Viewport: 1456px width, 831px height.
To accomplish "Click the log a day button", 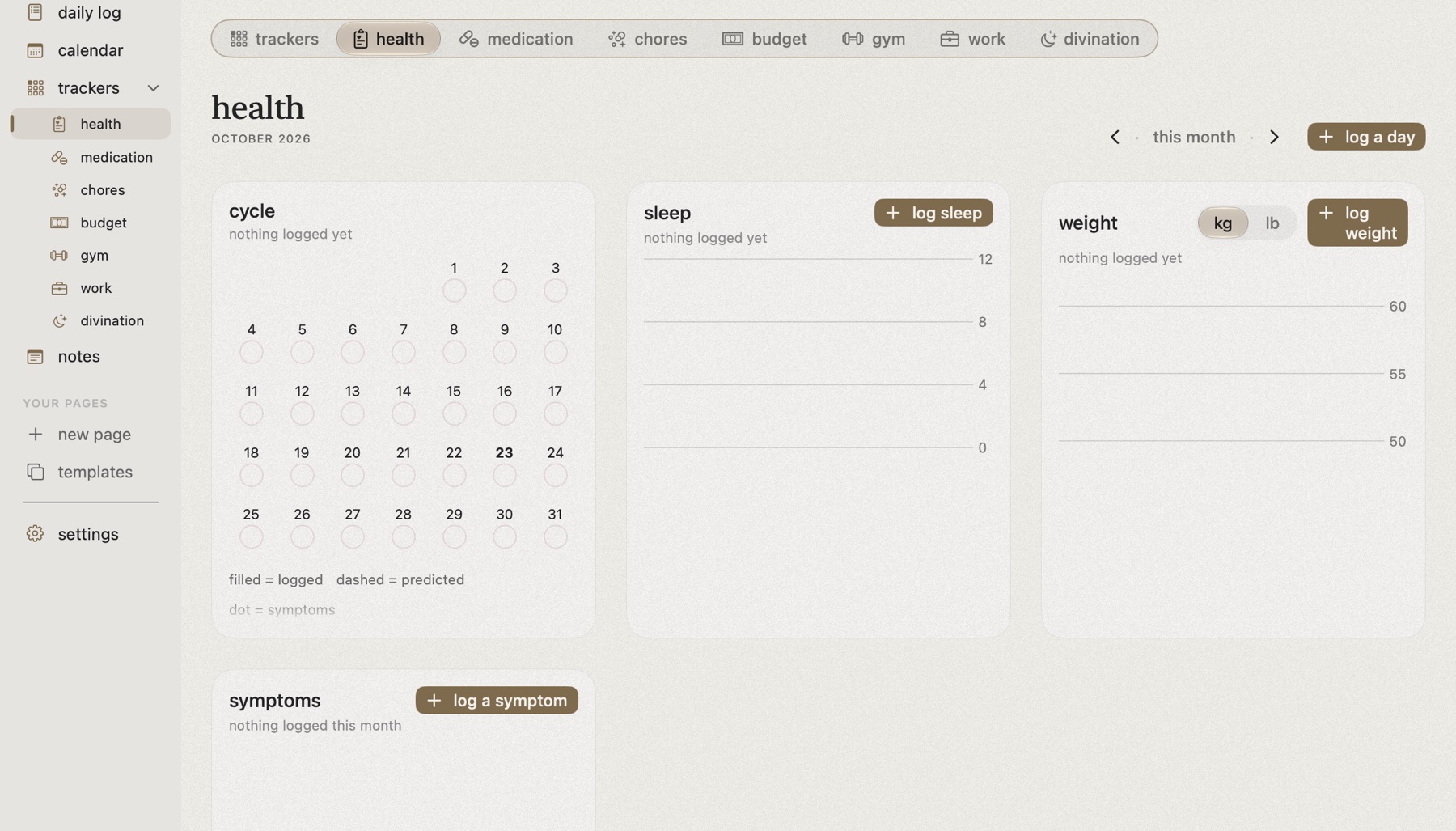I will (x=1365, y=137).
